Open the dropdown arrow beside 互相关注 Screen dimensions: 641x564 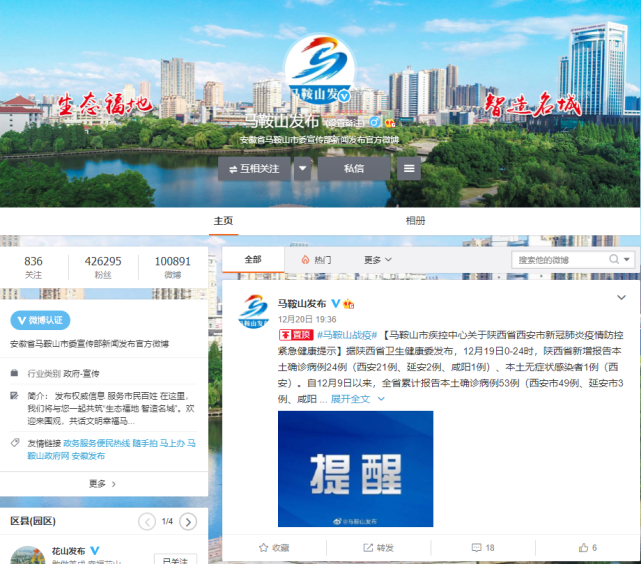(x=303, y=168)
